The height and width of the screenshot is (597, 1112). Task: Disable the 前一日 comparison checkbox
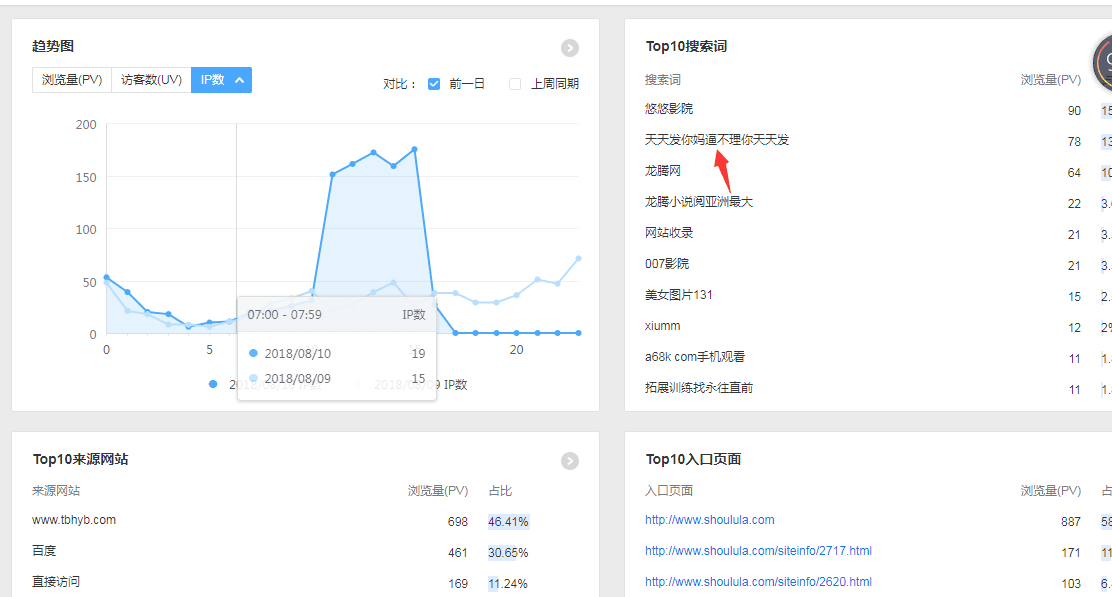point(434,83)
